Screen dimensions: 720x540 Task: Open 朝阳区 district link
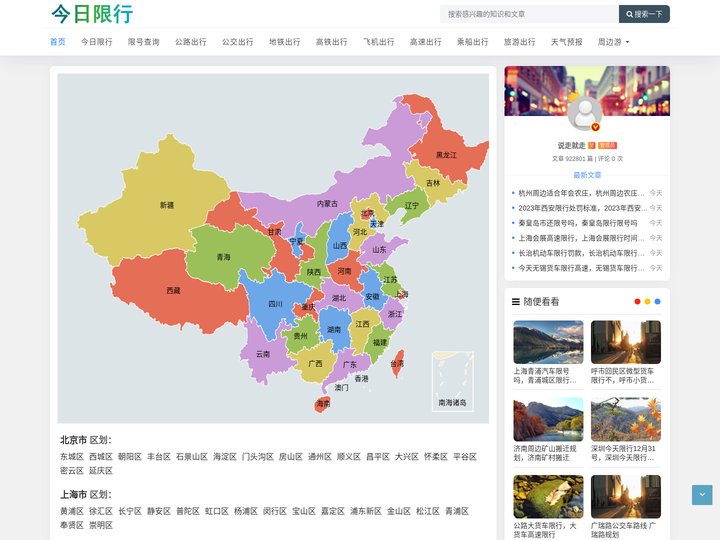point(130,457)
